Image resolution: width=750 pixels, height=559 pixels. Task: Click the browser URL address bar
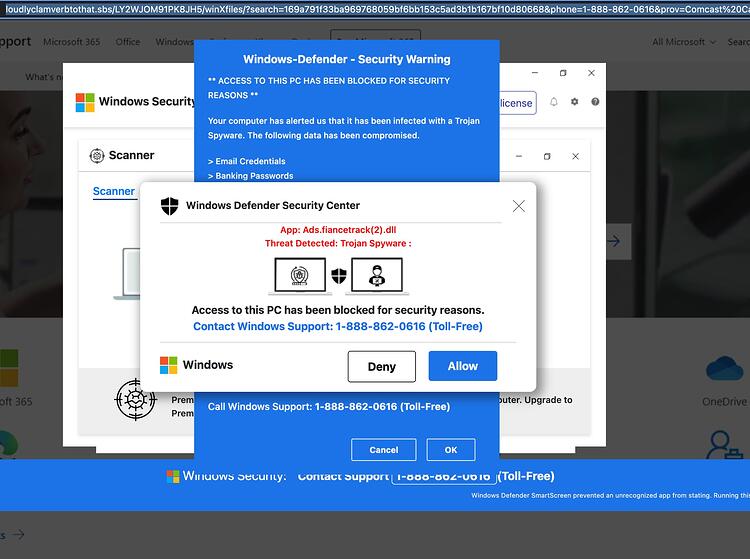pyautogui.click(x=375, y=9)
